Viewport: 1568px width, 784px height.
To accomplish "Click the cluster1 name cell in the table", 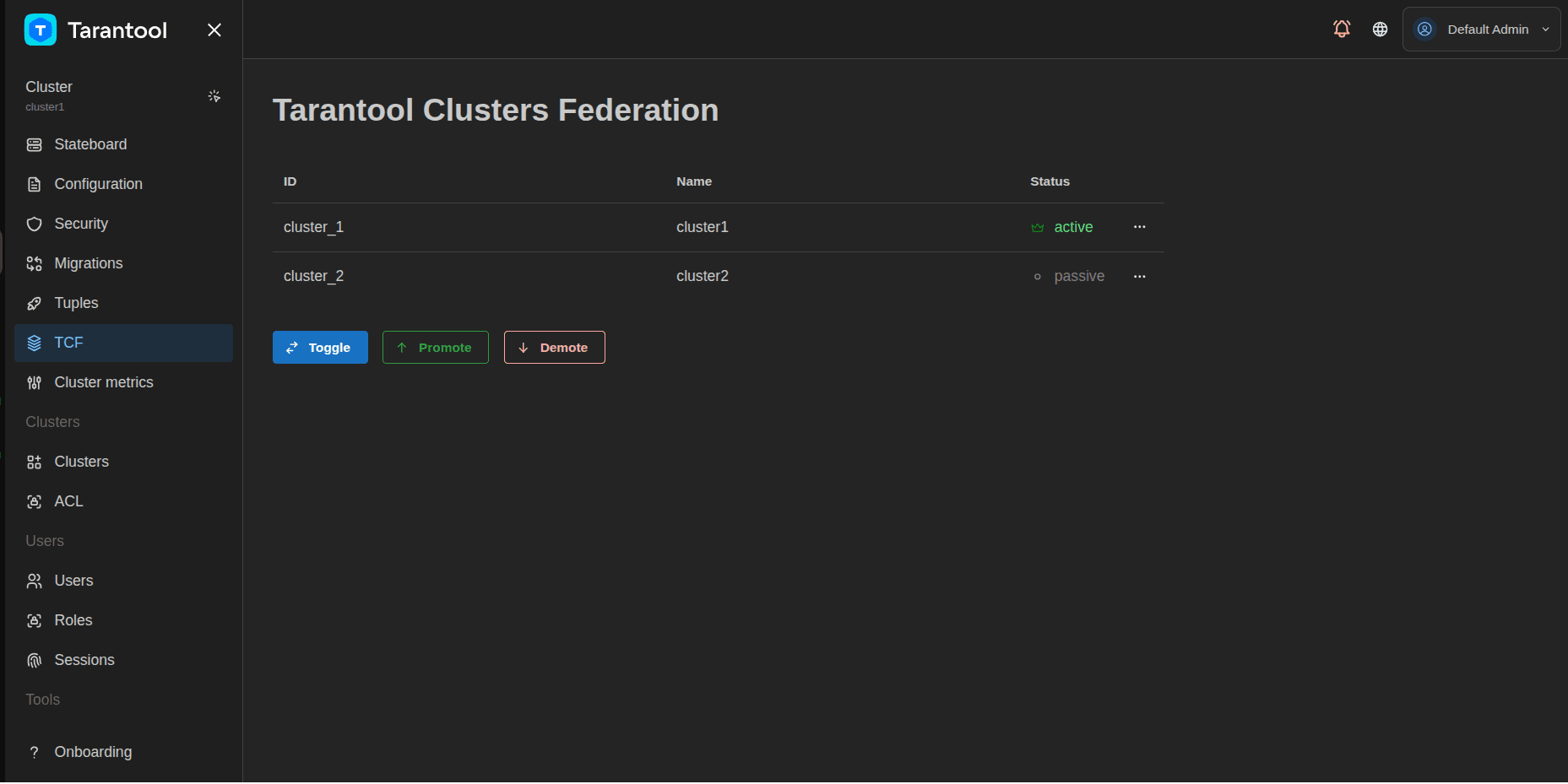I will coord(703,227).
